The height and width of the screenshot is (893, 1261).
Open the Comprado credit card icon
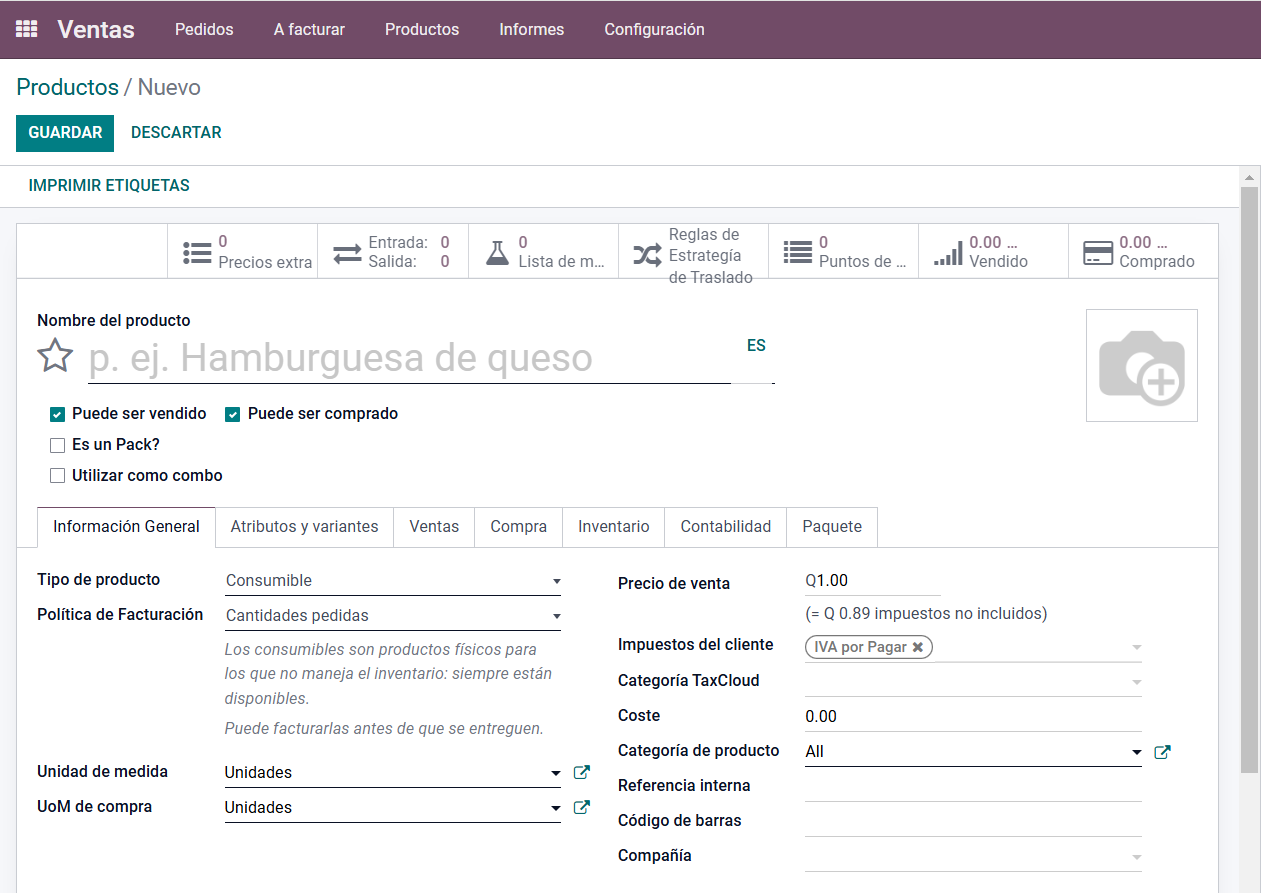pyautogui.click(x=1098, y=252)
